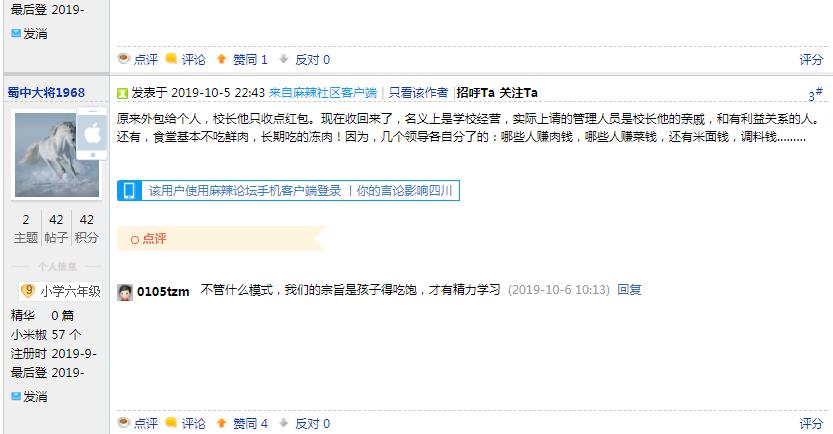This screenshot has width=833, height=434.
Task: Reply to 0105tzm's comment via 回复
Action: point(629,290)
